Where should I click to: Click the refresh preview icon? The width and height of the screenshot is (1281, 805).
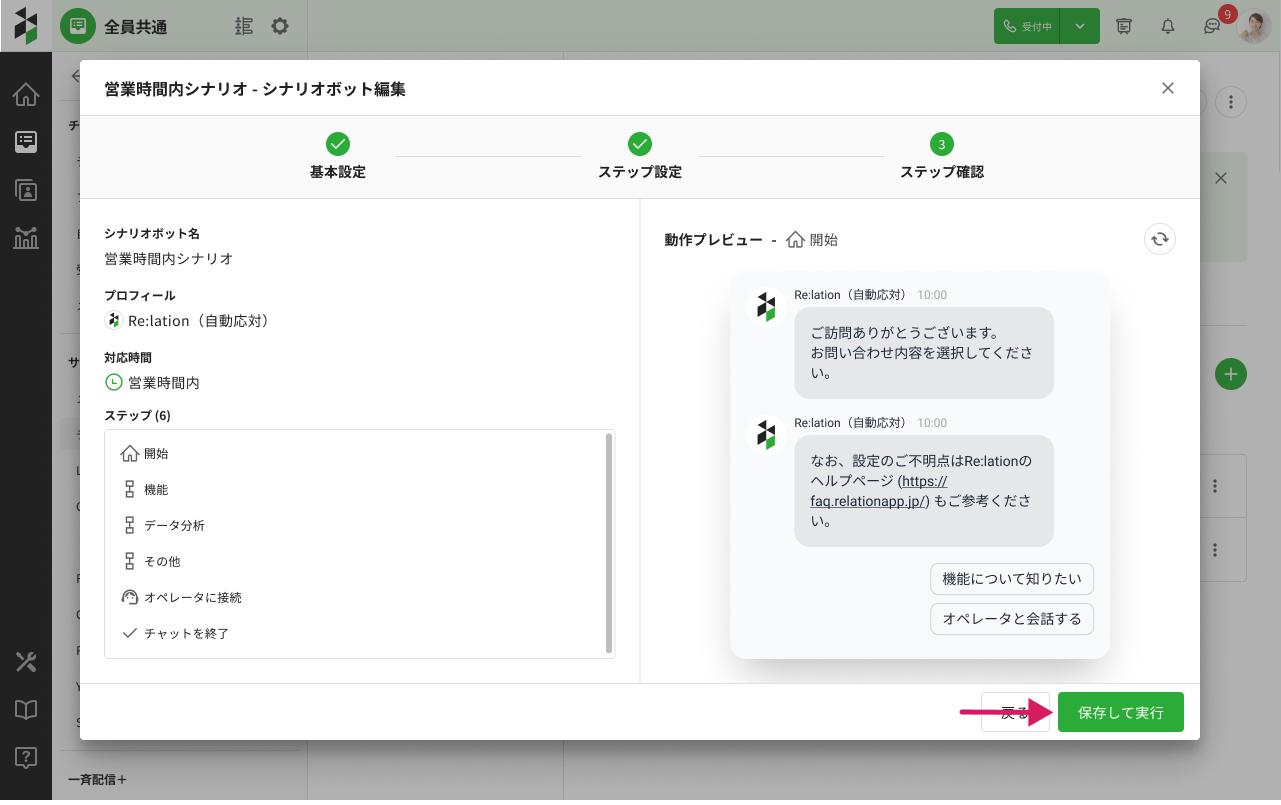pos(1159,239)
